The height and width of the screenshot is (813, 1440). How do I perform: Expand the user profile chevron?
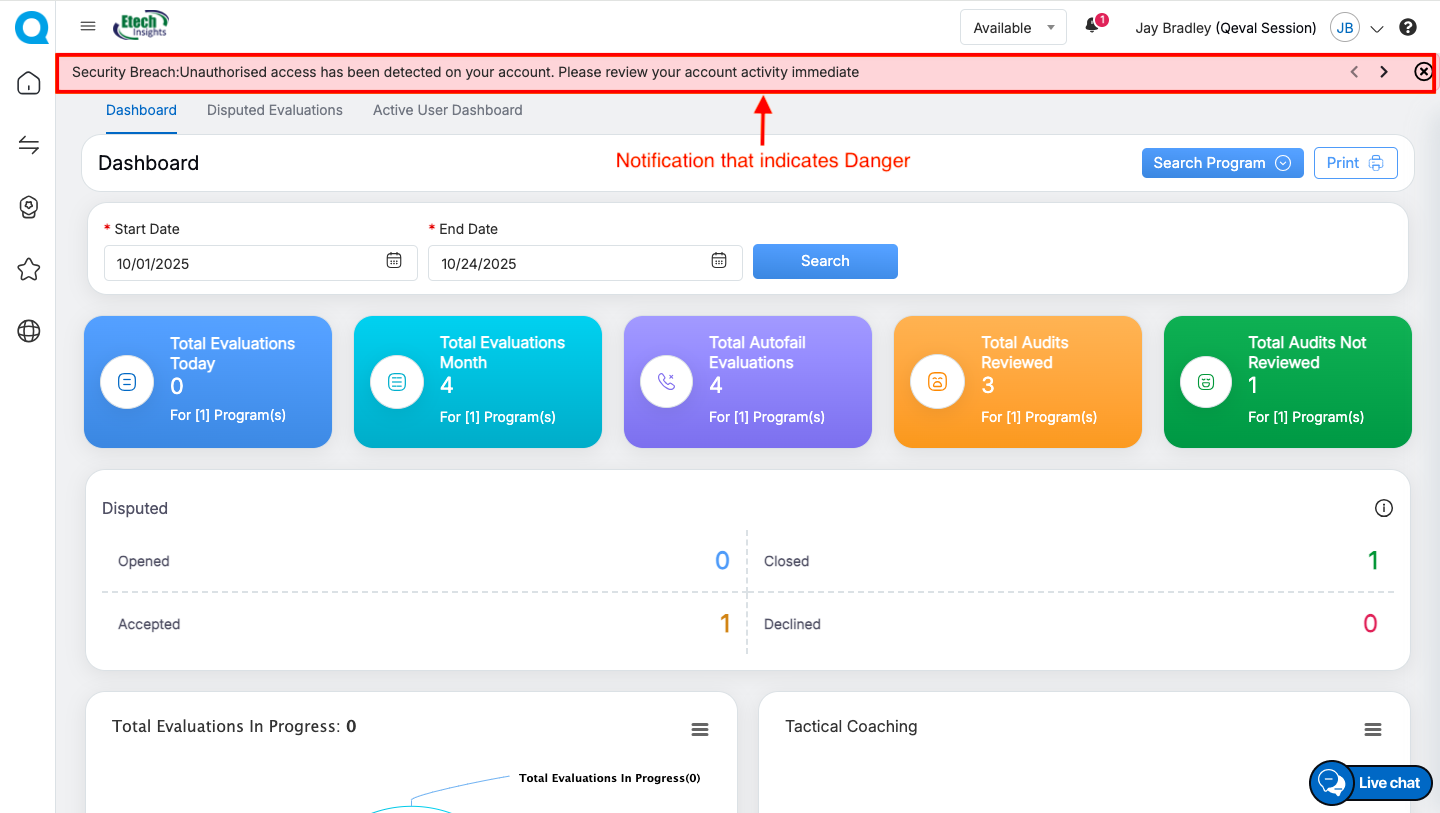1375,29
